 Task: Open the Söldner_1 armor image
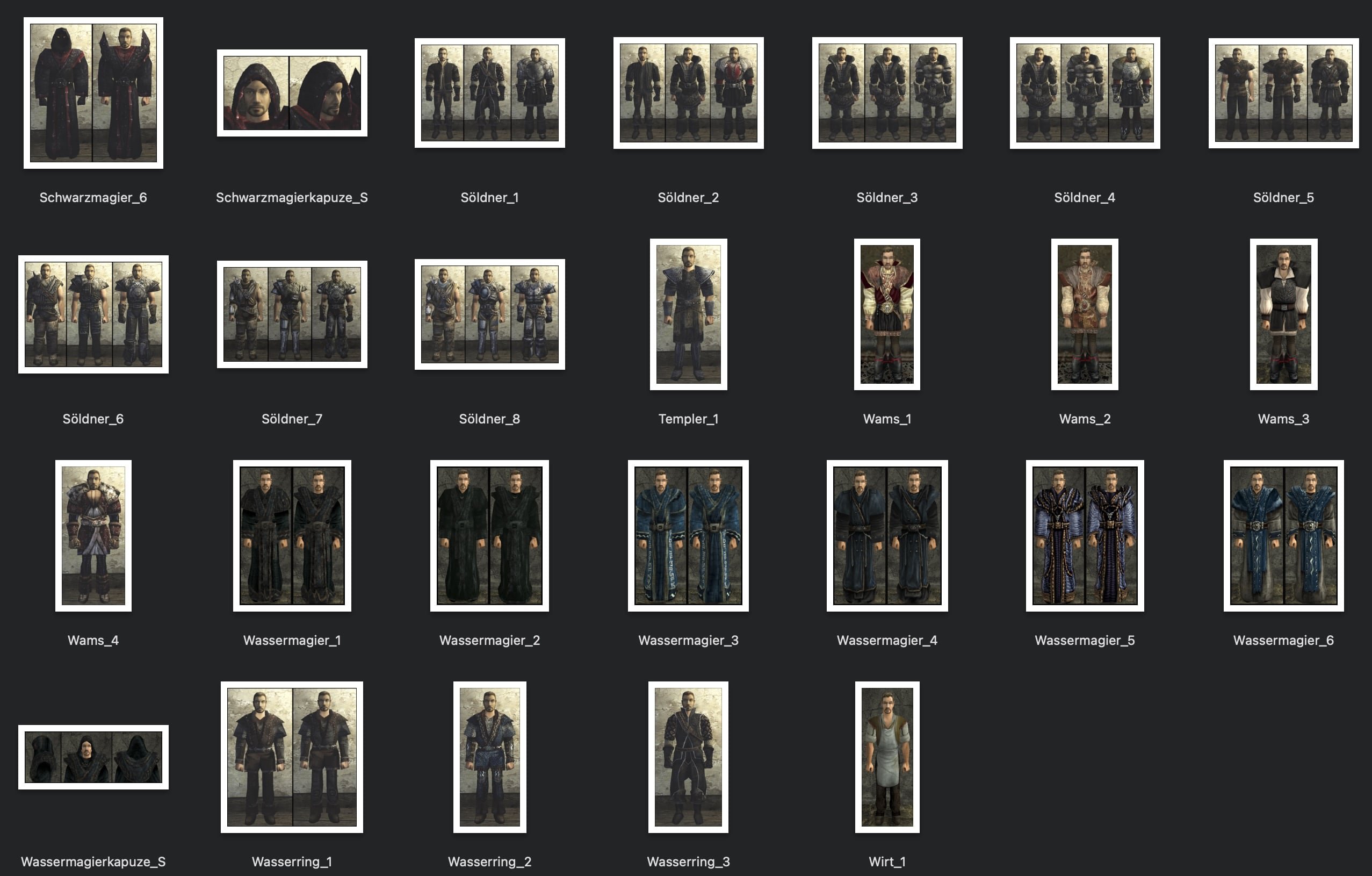click(489, 93)
